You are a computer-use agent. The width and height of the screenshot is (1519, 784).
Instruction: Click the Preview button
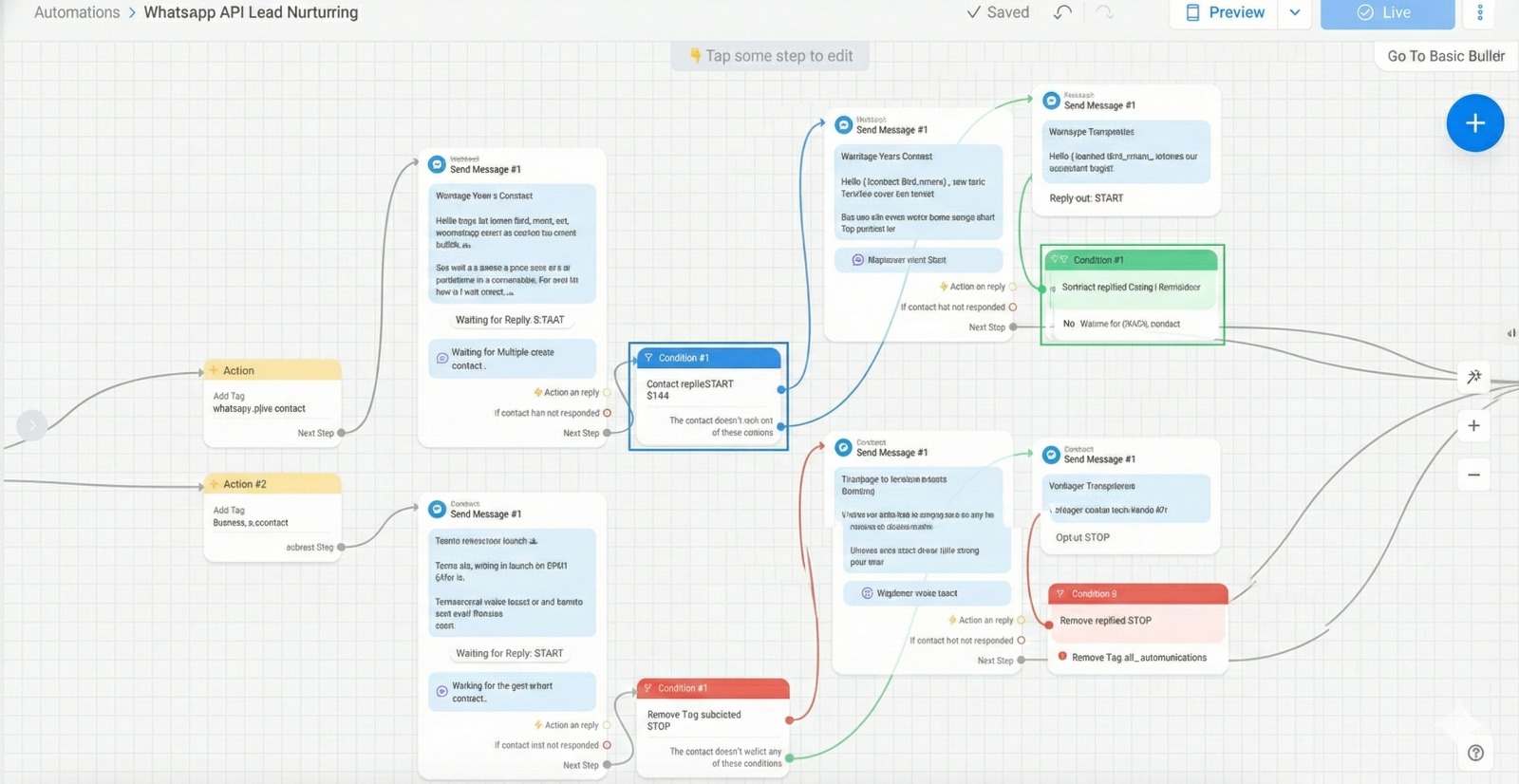pos(1225,12)
